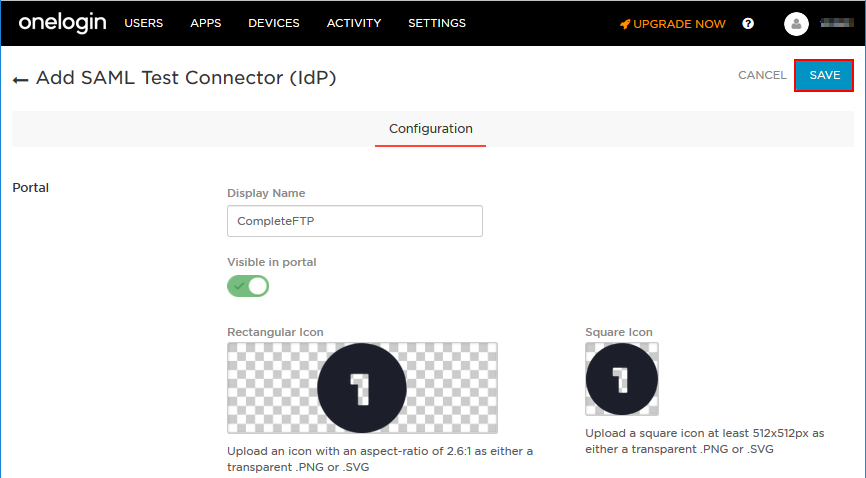Switch to the Configuration tab

click(x=430, y=129)
